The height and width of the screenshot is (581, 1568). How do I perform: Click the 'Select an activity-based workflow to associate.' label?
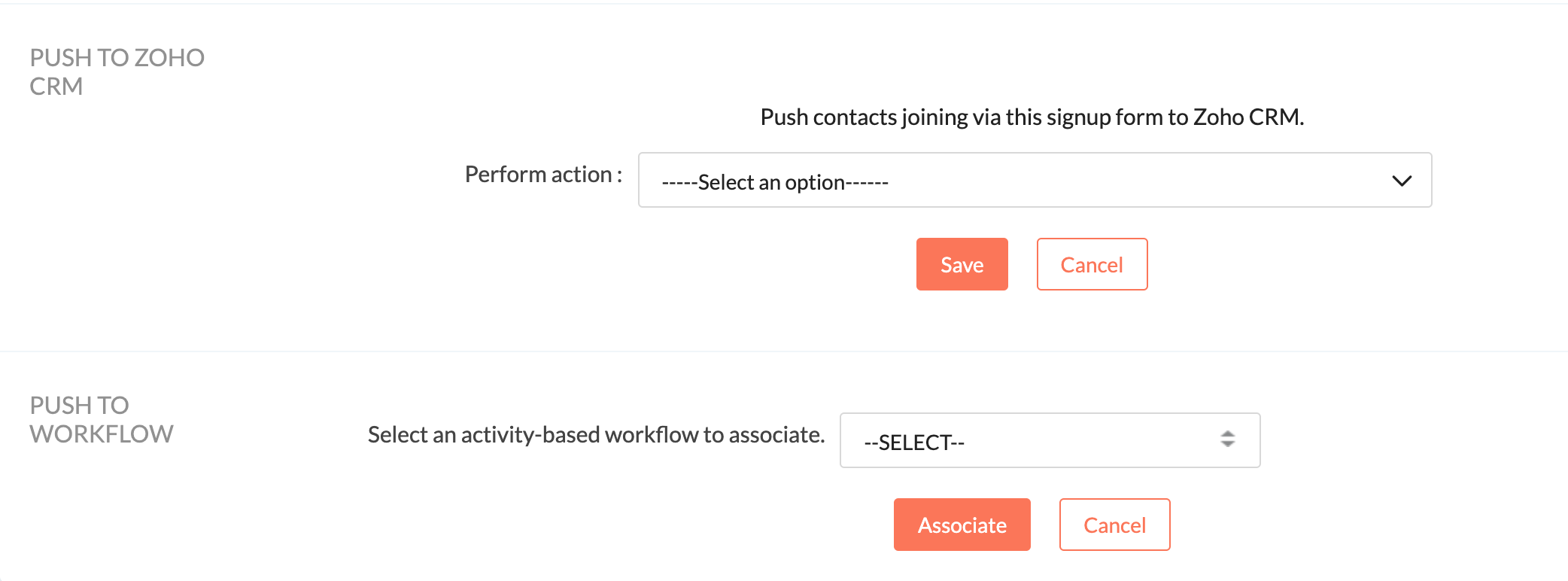click(x=596, y=435)
